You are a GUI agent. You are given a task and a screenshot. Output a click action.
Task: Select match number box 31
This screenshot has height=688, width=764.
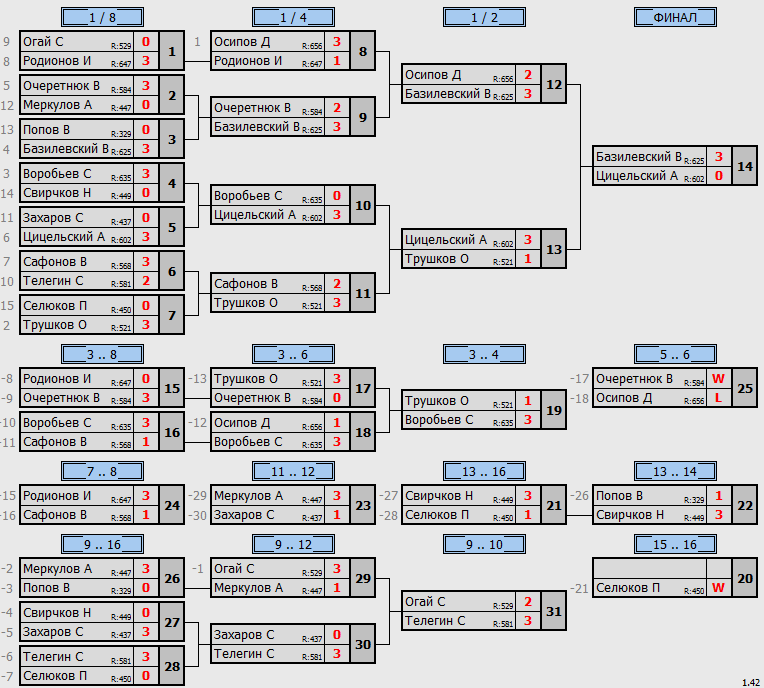pos(554,611)
